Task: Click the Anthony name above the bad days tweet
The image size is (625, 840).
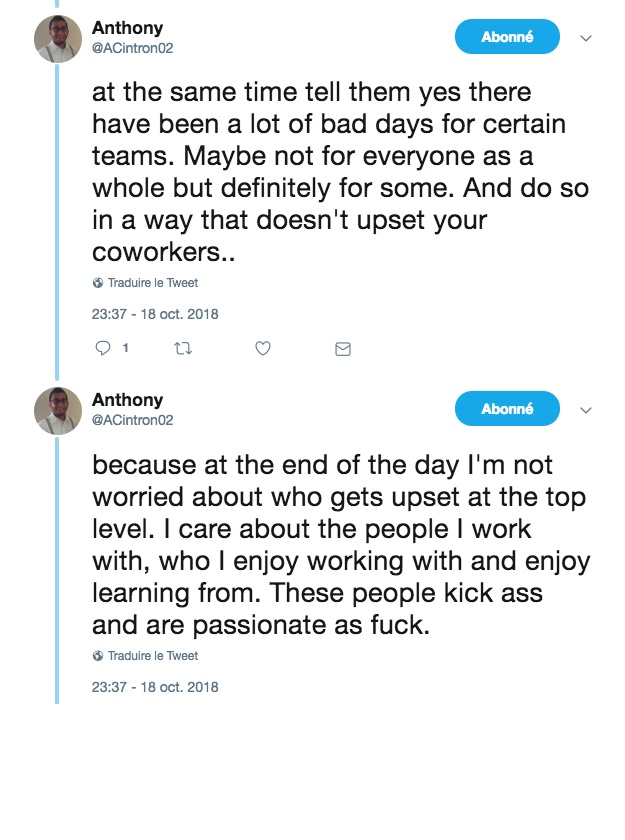Action: point(127,28)
